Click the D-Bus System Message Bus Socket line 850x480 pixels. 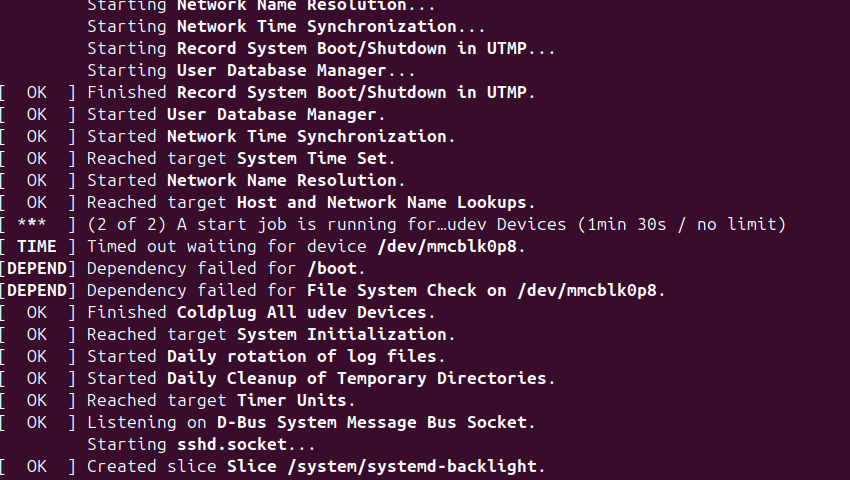pyautogui.click(x=311, y=423)
